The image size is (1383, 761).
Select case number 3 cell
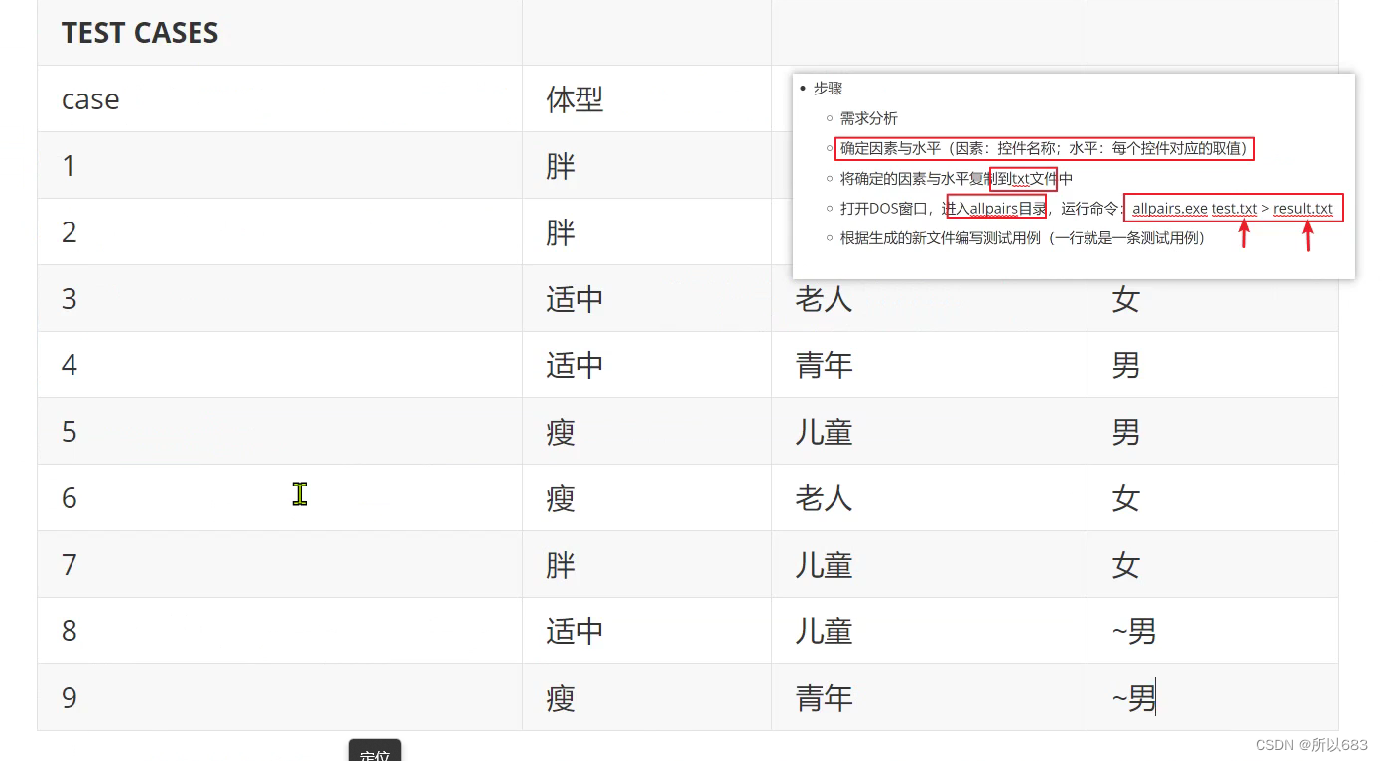click(x=280, y=298)
